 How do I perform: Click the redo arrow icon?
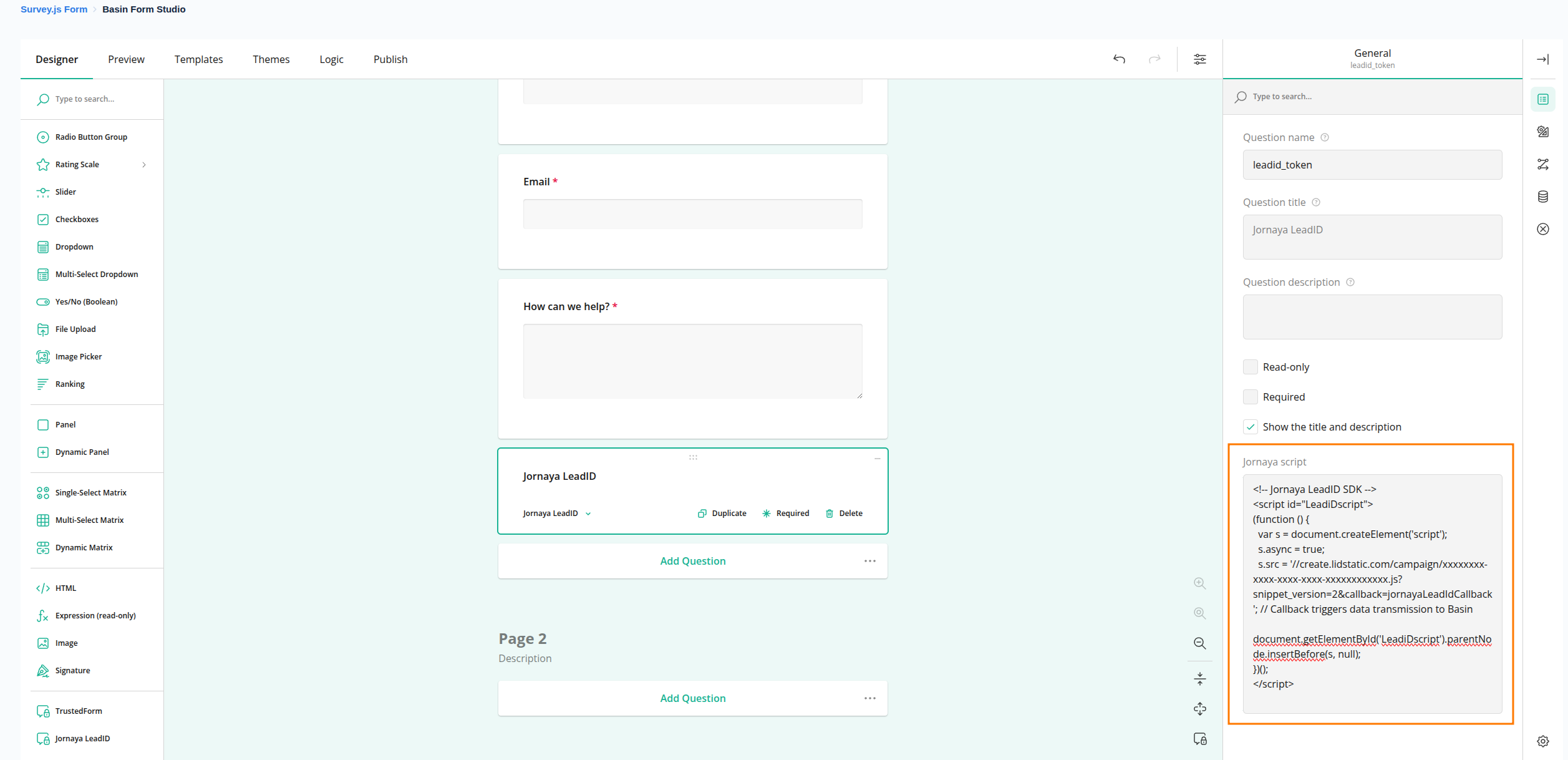tap(1154, 59)
